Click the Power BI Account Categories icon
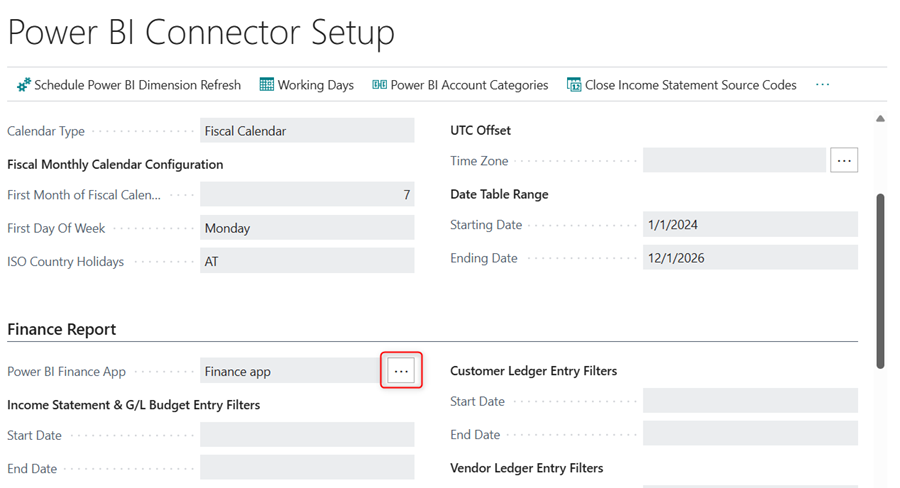Screen dimensions: 900x488 point(379,85)
